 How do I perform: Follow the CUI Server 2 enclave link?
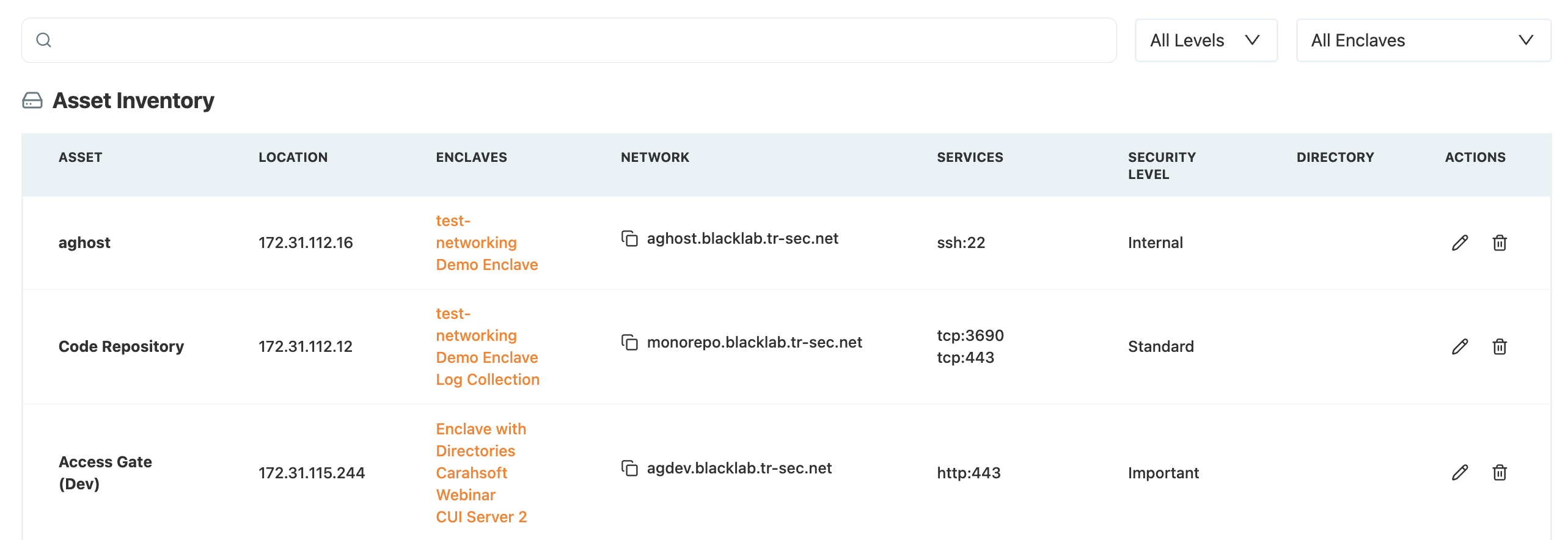(x=482, y=517)
